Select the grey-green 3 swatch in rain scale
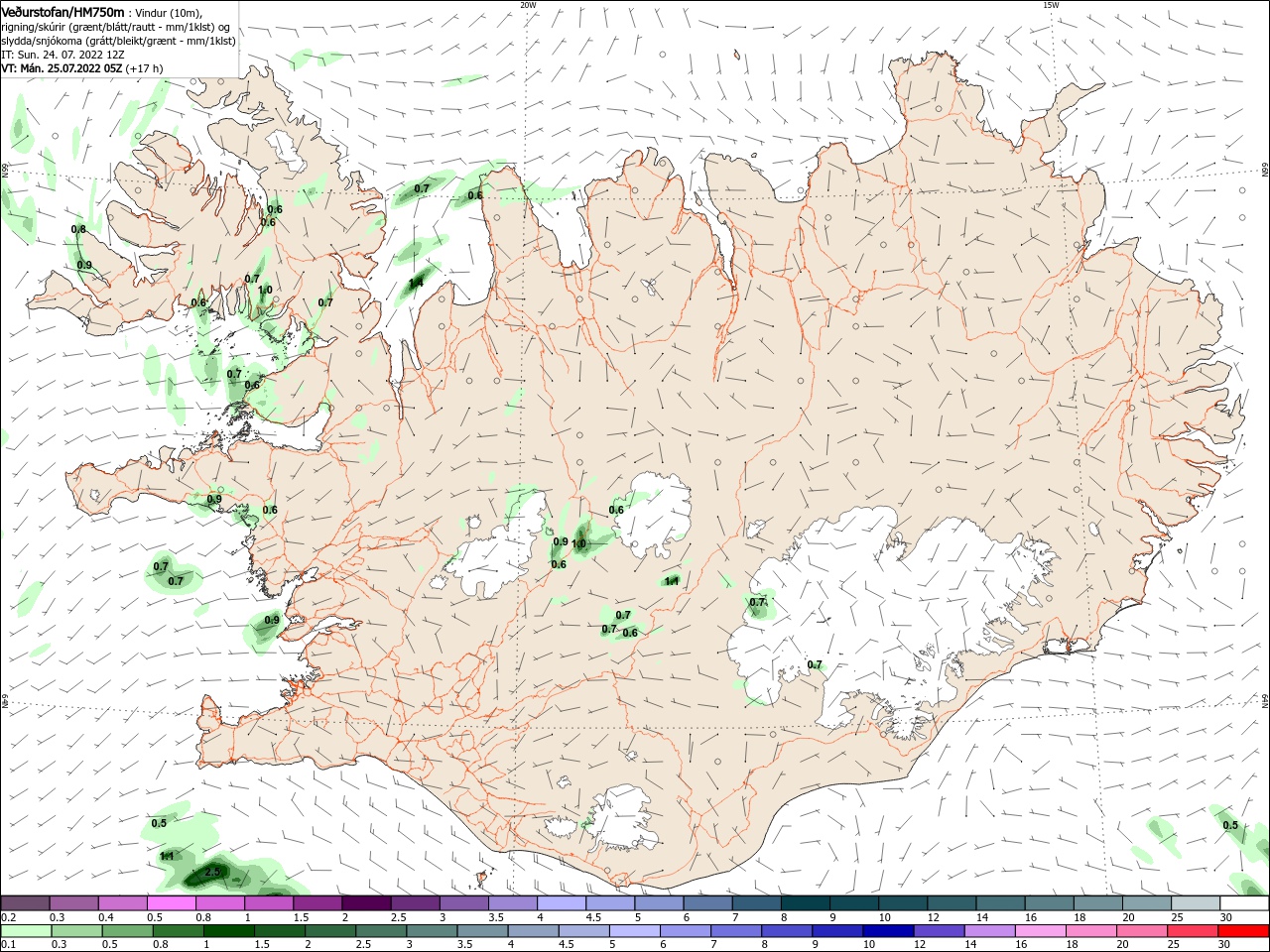Viewport: 1270px width, 952px height. click(432, 931)
